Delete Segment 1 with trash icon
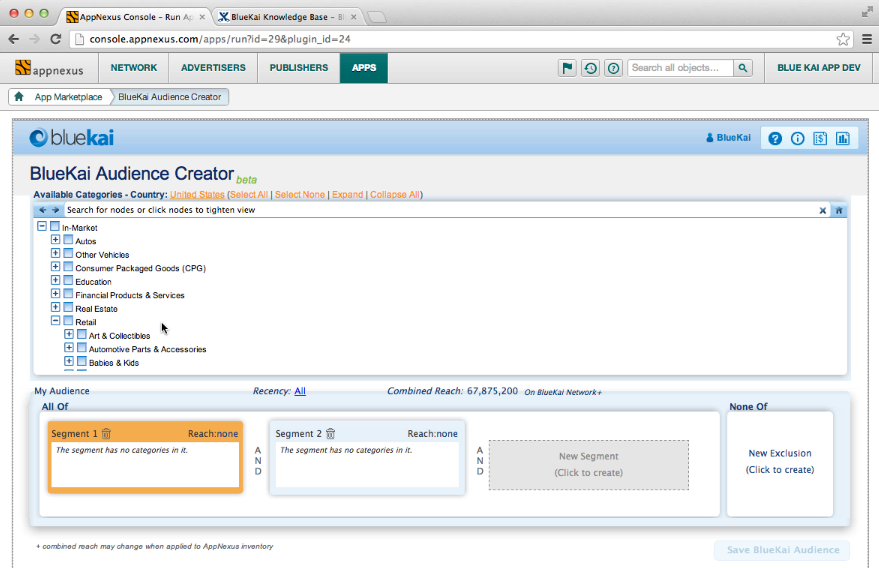This screenshot has width=879, height=568. click(x=107, y=433)
